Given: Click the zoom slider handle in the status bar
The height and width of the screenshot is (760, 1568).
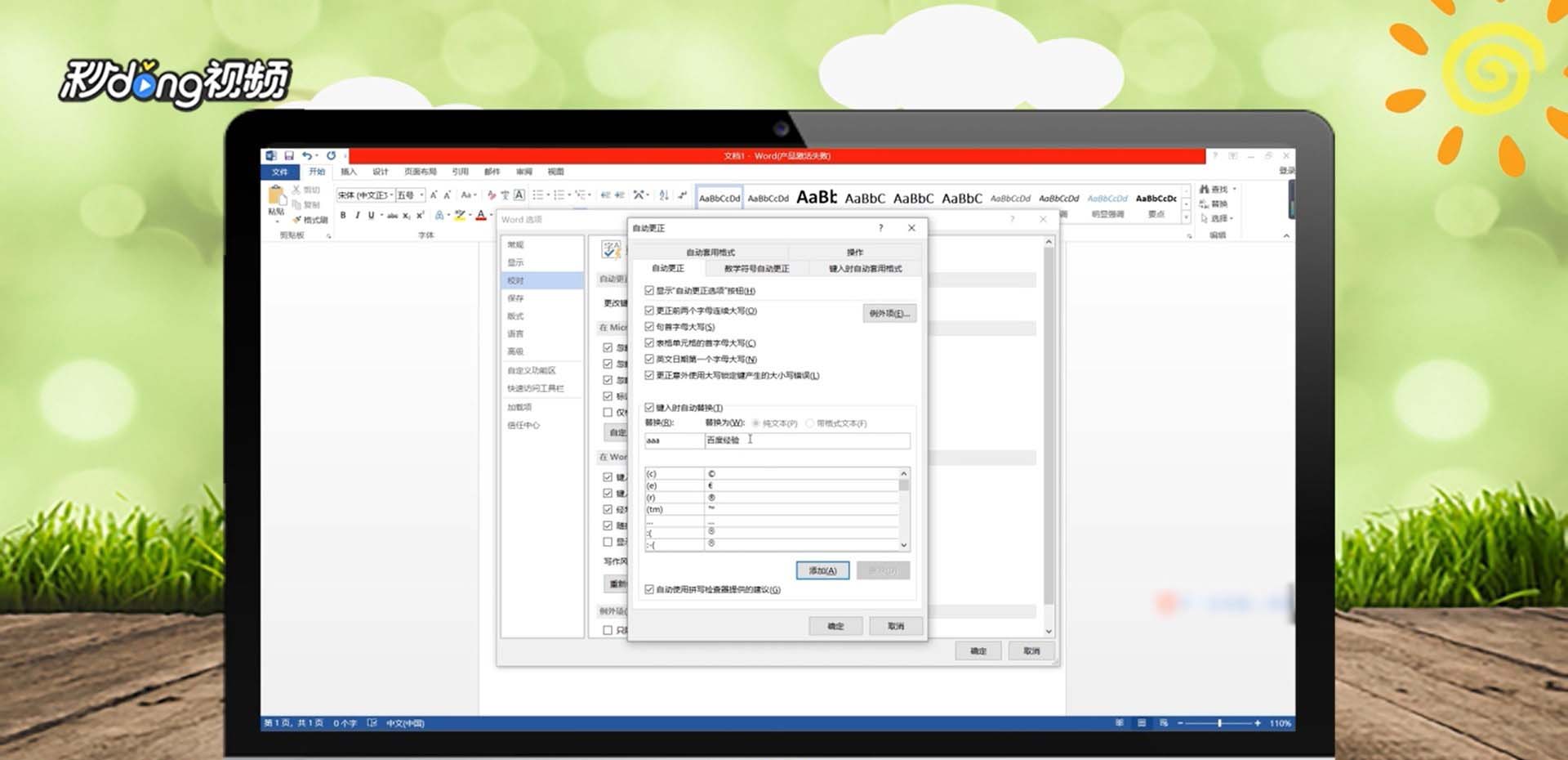Looking at the screenshot, I should coord(1219,723).
